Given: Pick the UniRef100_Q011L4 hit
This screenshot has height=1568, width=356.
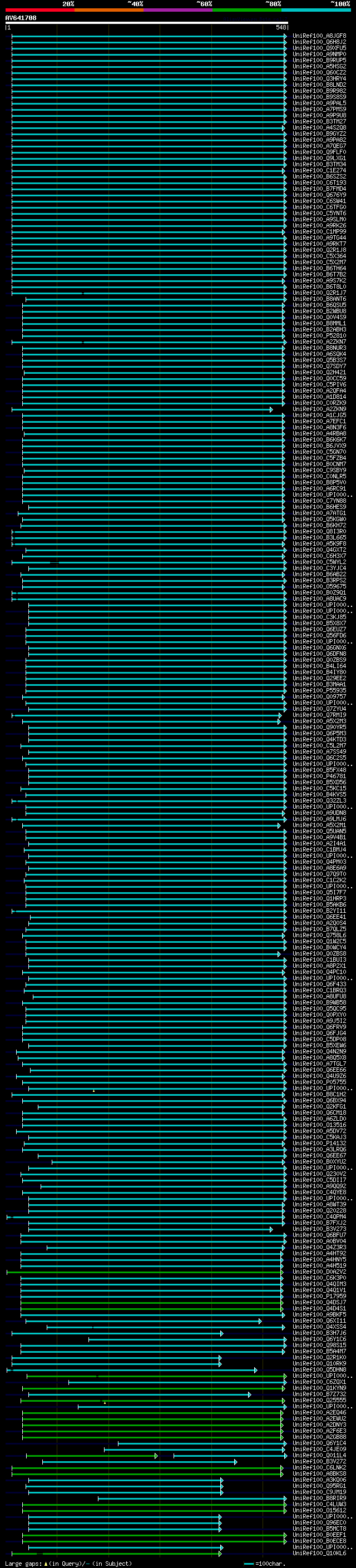Looking at the screenshot, I should [x=319, y=1456].
